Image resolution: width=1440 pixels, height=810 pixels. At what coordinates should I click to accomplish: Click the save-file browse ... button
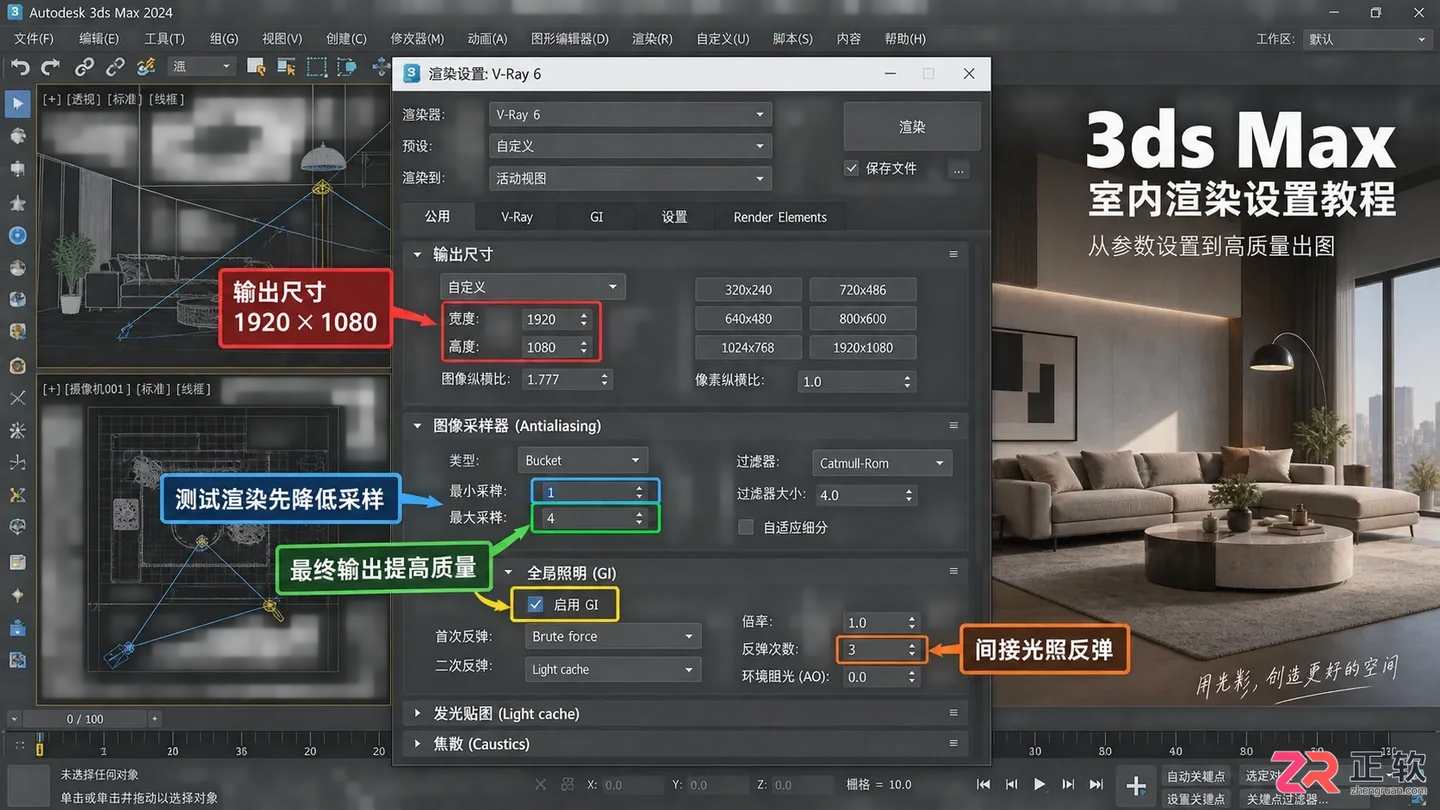(x=959, y=170)
